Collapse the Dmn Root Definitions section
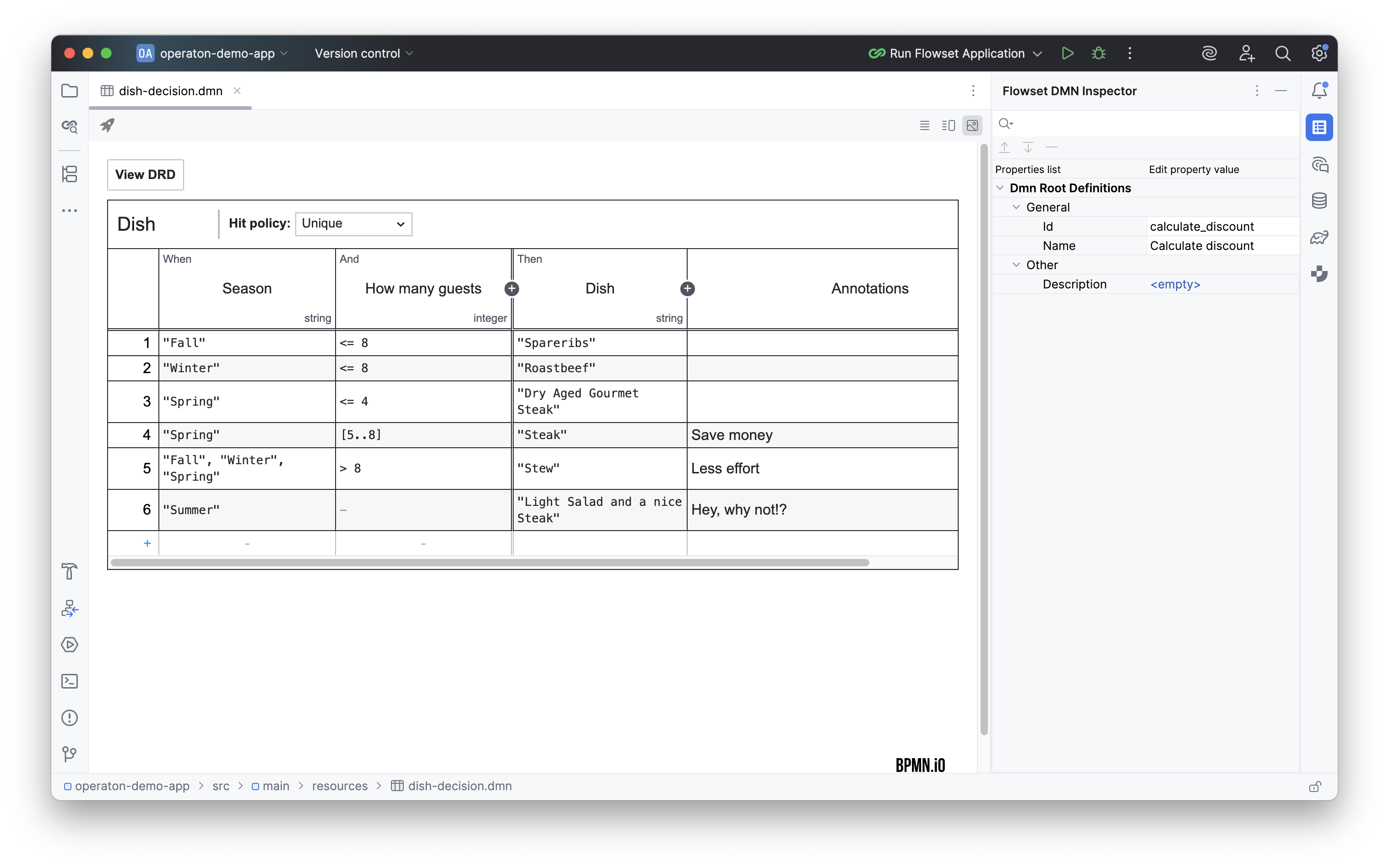 [1000, 188]
